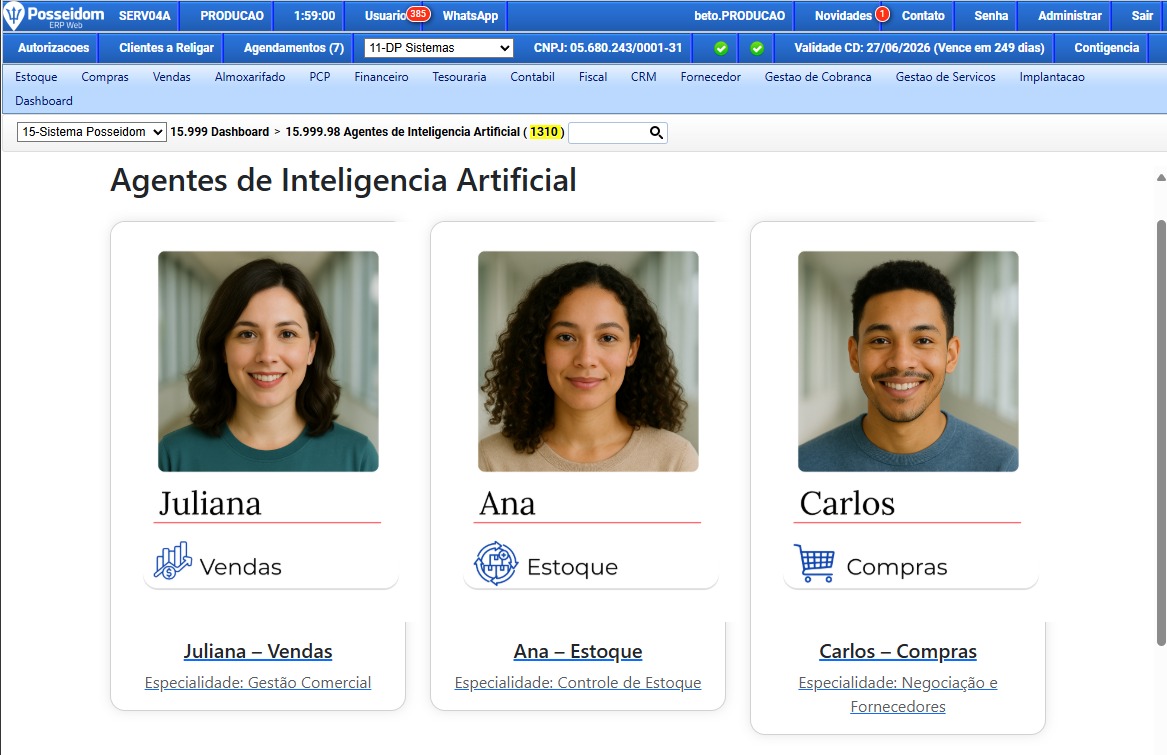Click the vertical page scrollbar
1167x755 pixels.
coord(1161,432)
